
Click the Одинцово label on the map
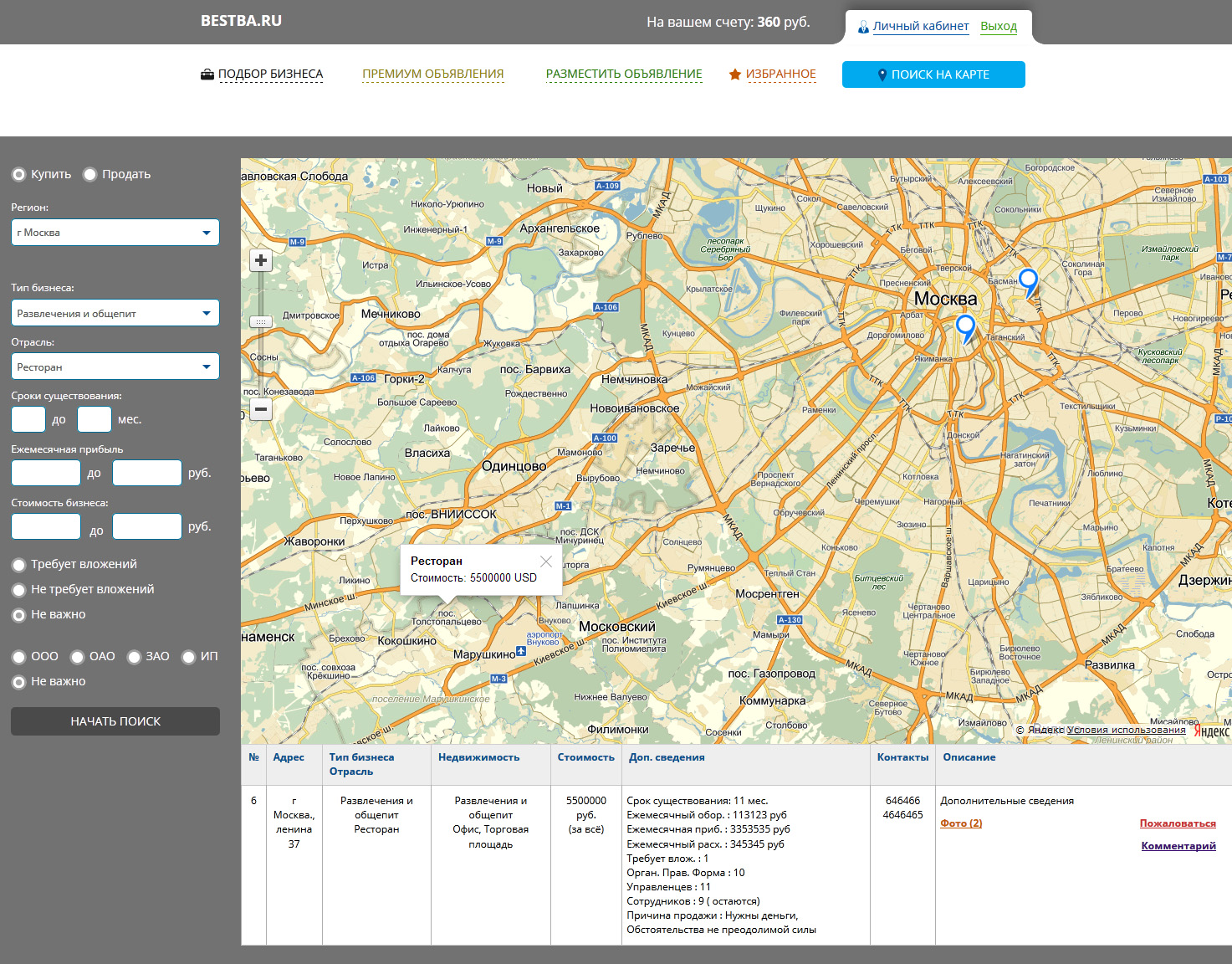tap(514, 466)
